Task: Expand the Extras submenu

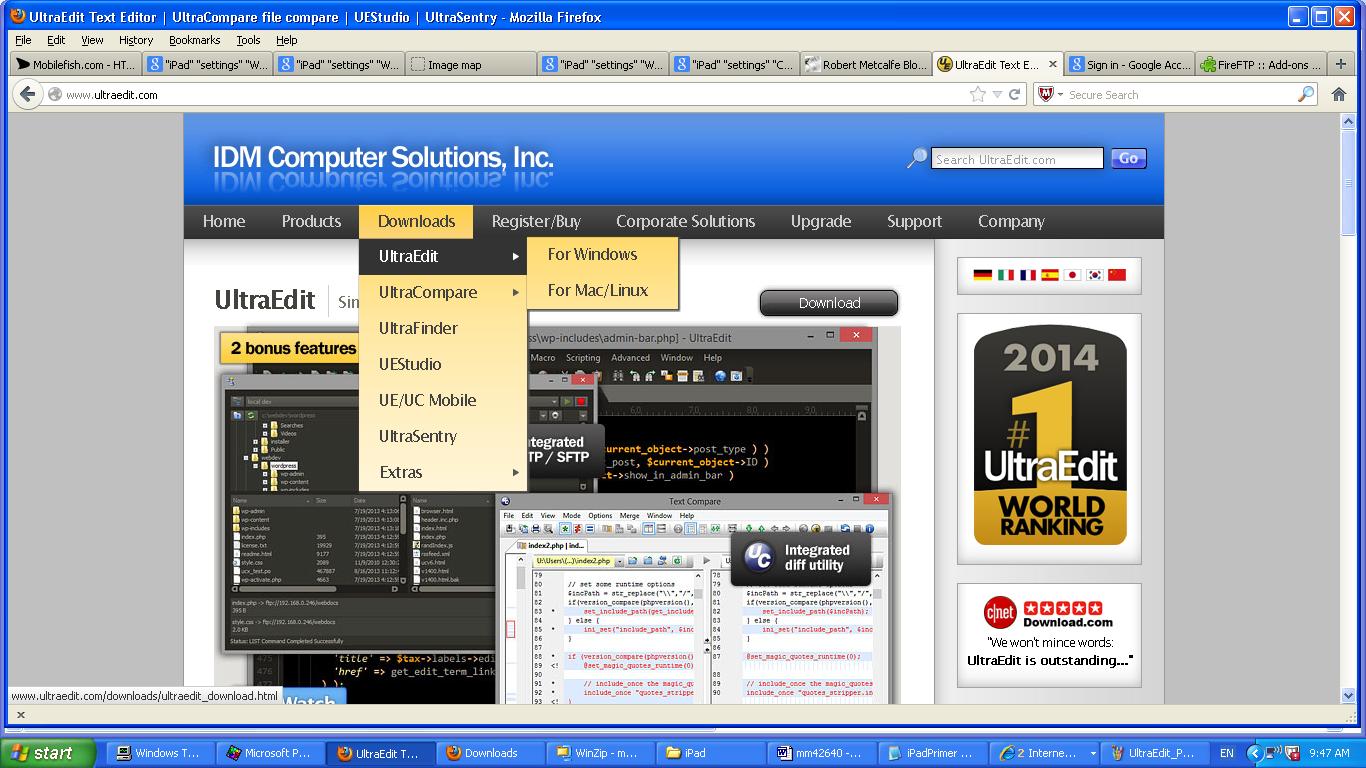Action: point(442,472)
